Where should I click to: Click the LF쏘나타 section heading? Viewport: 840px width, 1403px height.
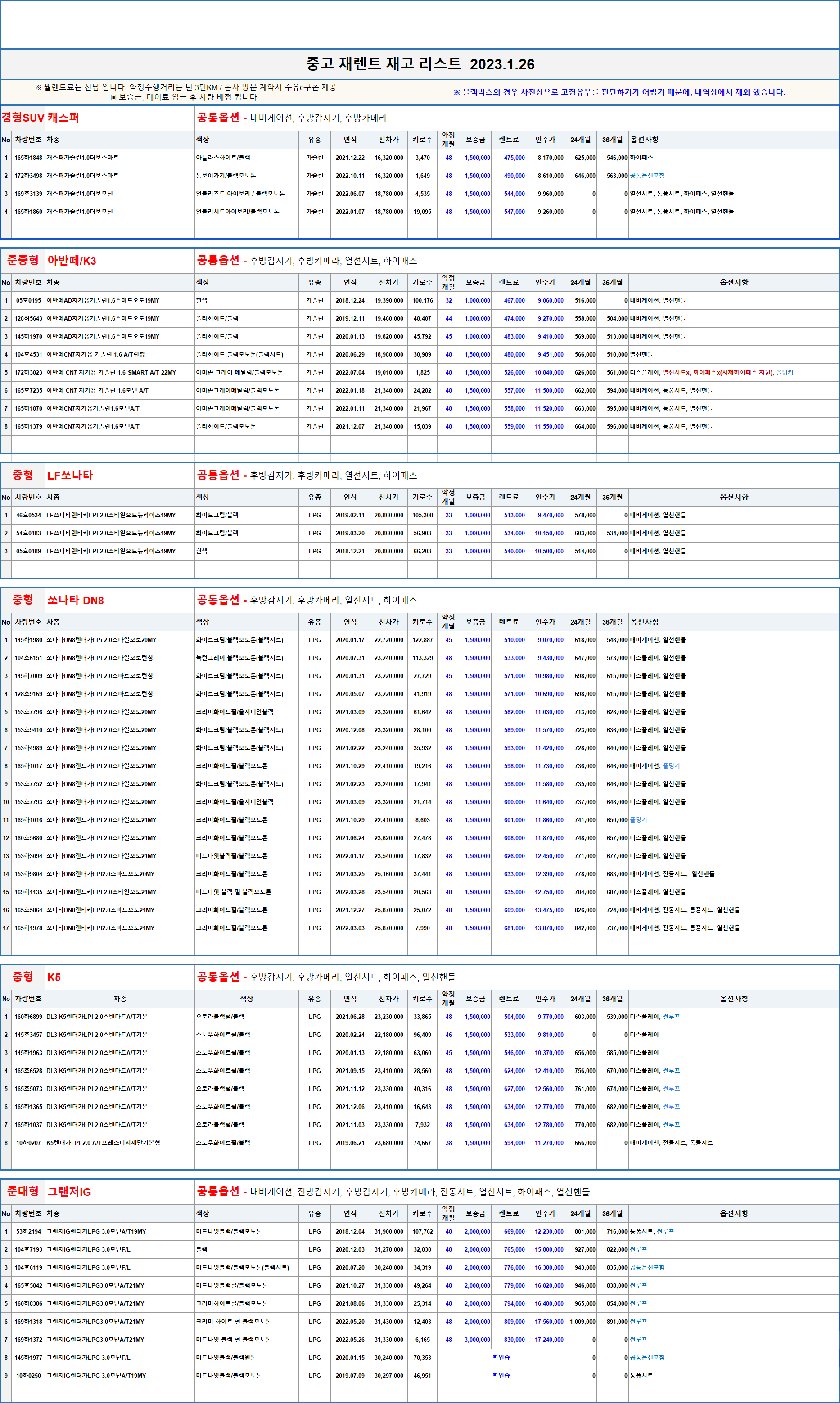point(70,475)
